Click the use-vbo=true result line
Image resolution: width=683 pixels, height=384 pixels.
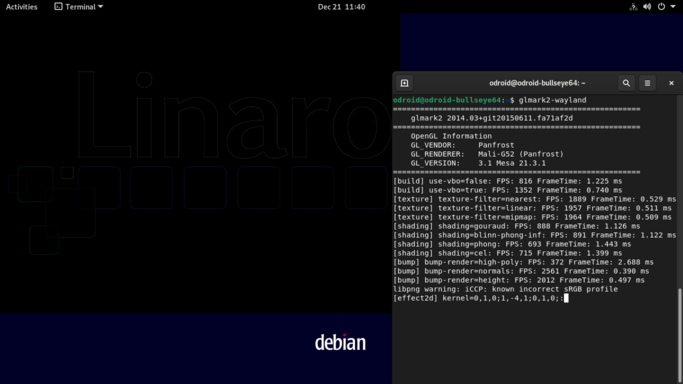click(x=507, y=190)
